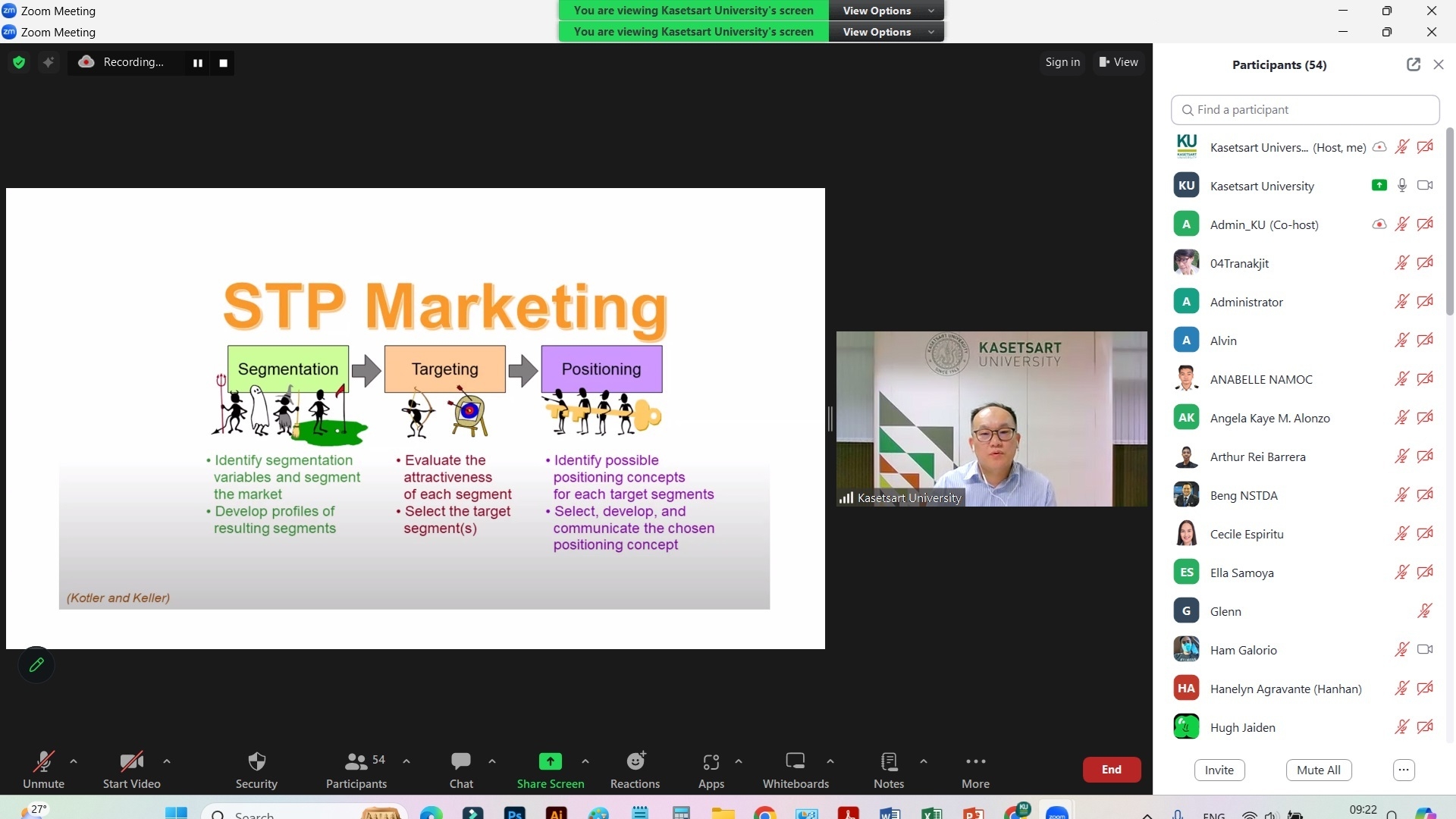This screenshot has height=819, width=1456.
Task: Open PowerPoint from the taskbar
Action: [973, 814]
